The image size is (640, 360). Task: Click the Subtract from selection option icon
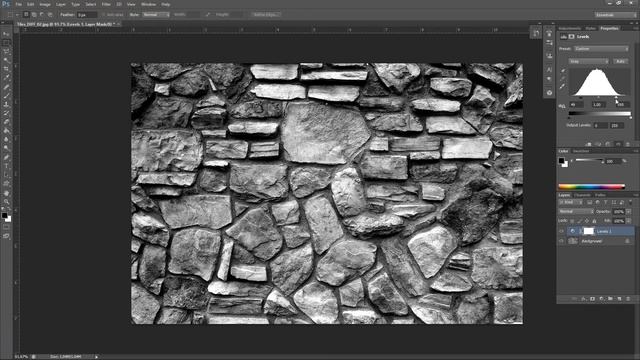point(42,15)
